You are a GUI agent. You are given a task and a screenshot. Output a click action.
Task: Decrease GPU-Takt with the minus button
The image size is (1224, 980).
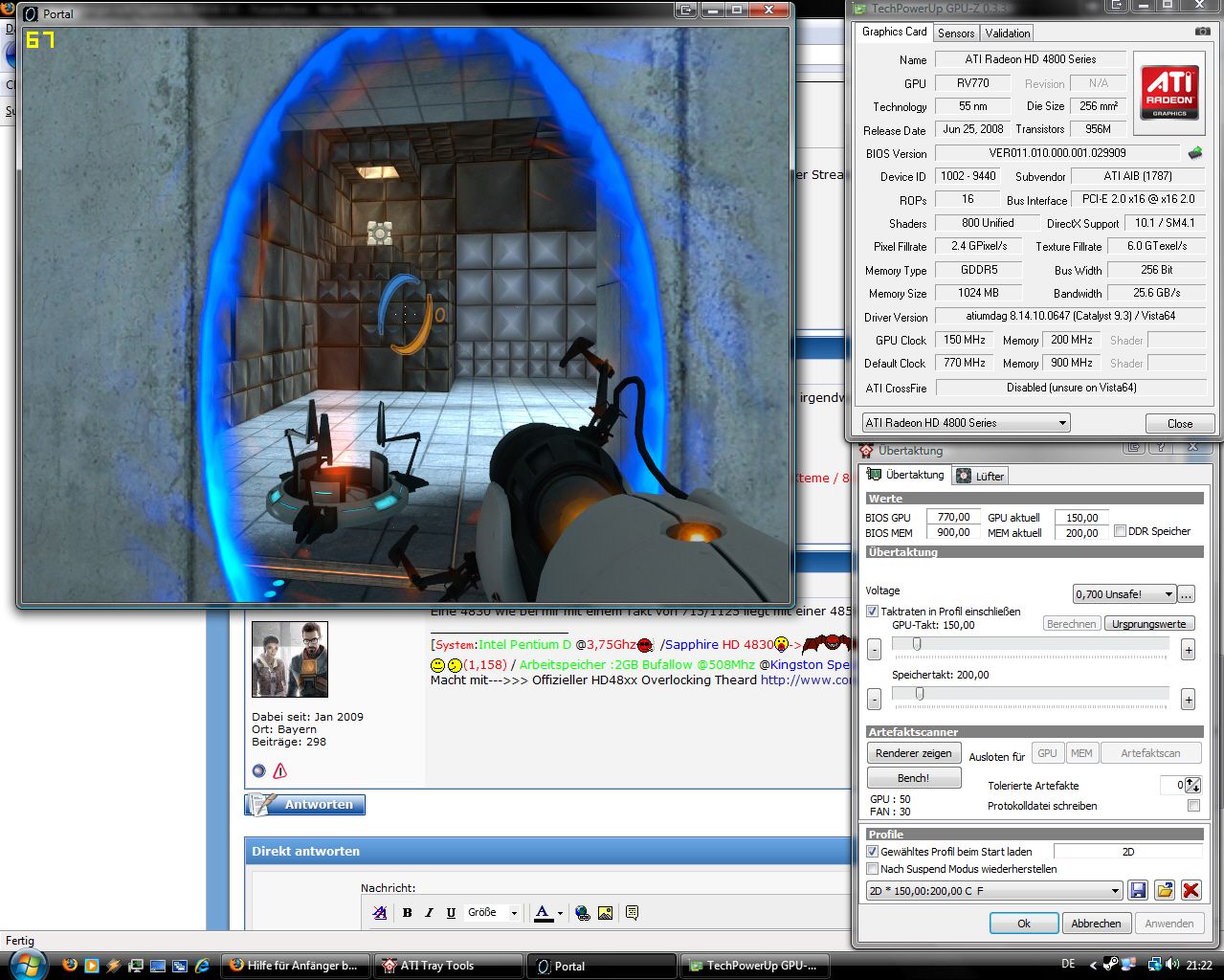tap(874, 651)
